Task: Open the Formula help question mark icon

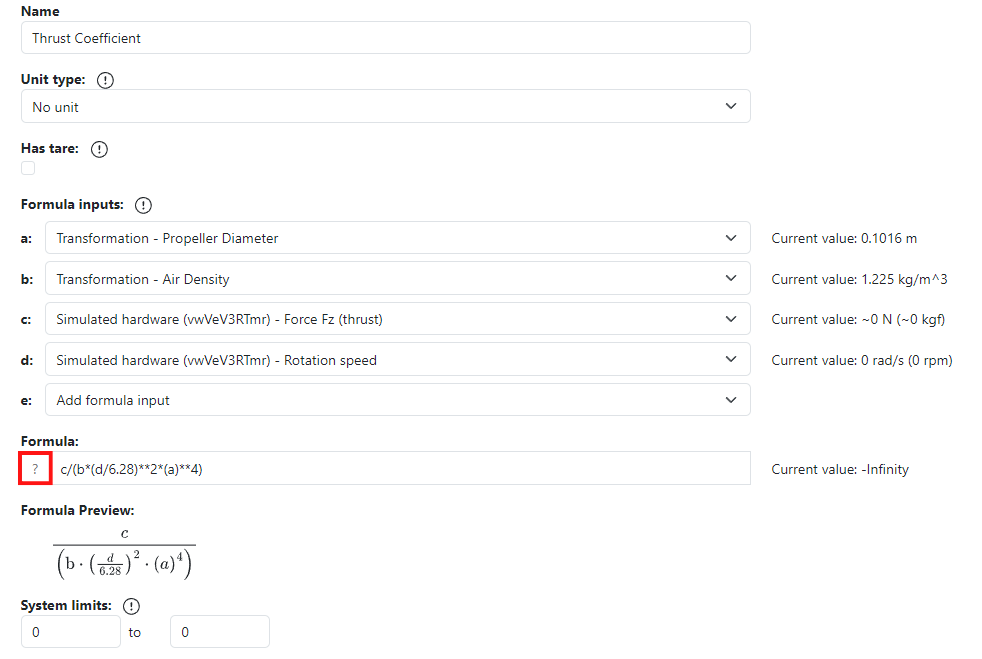Action: (35, 468)
